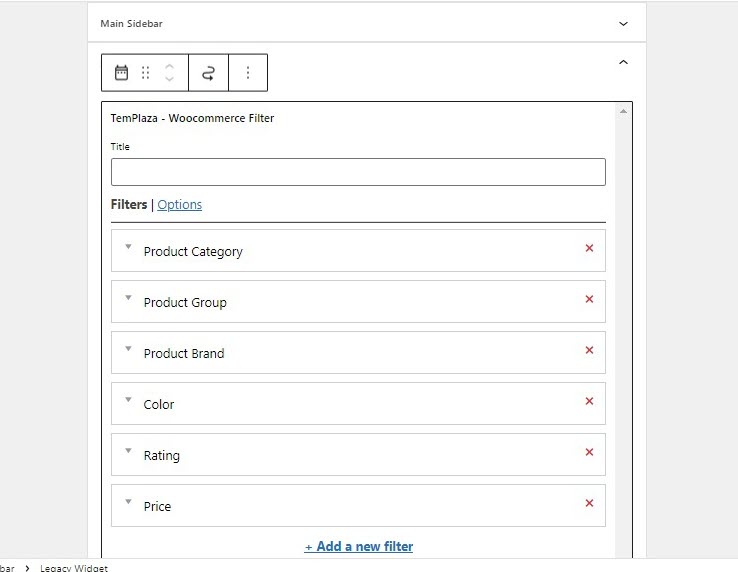Expand the Product Category filter triangle
The height and width of the screenshot is (572, 738).
point(128,247)
